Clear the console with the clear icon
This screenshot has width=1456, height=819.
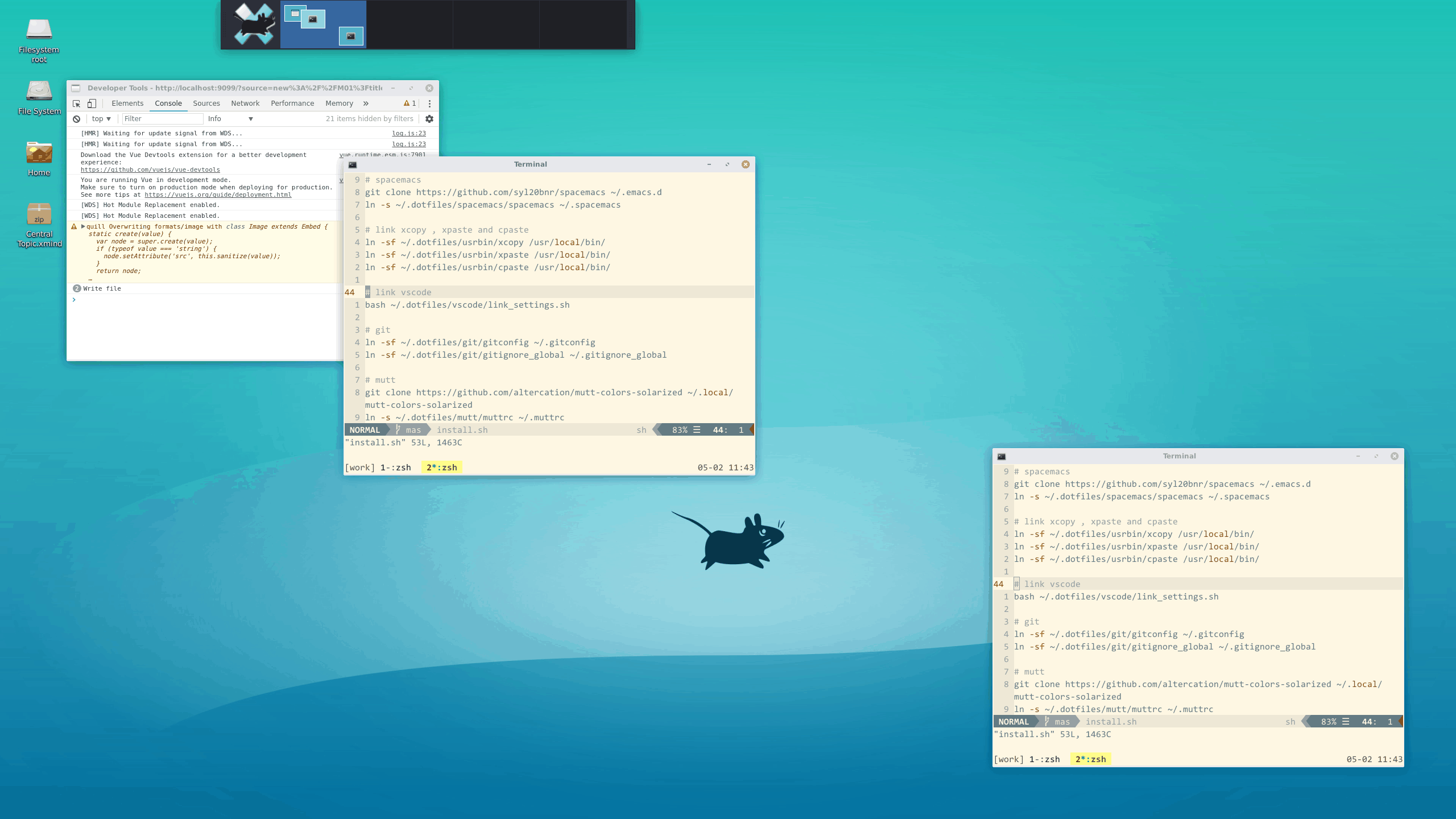click(76, 119)
